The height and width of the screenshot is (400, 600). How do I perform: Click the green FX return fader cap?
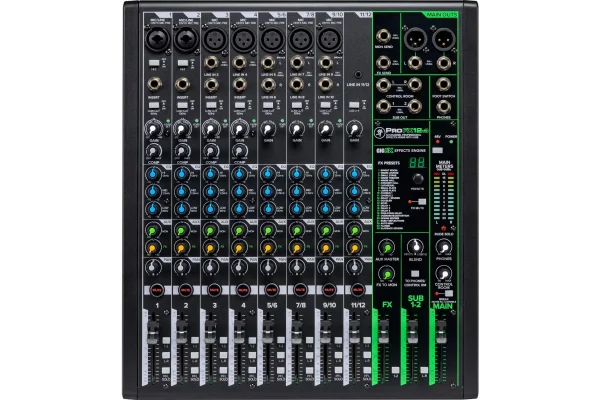pos(383,331)
